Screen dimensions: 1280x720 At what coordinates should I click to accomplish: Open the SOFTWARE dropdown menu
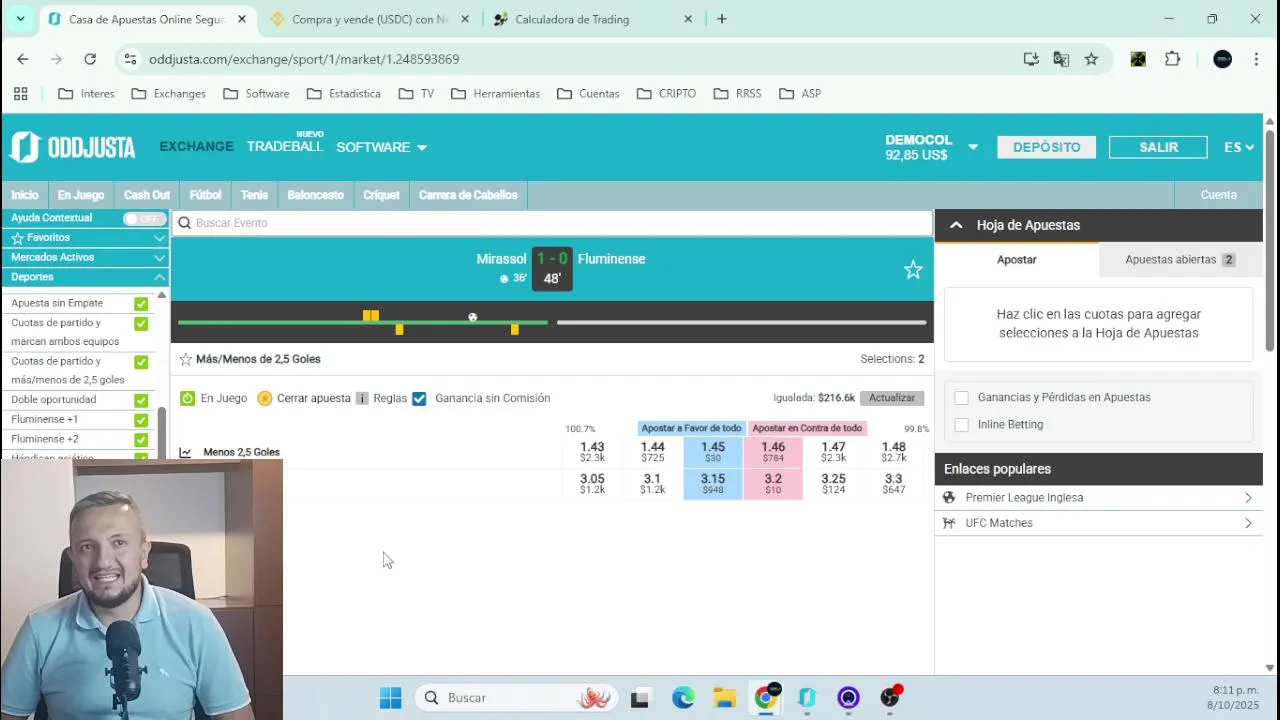click(381, 147)
